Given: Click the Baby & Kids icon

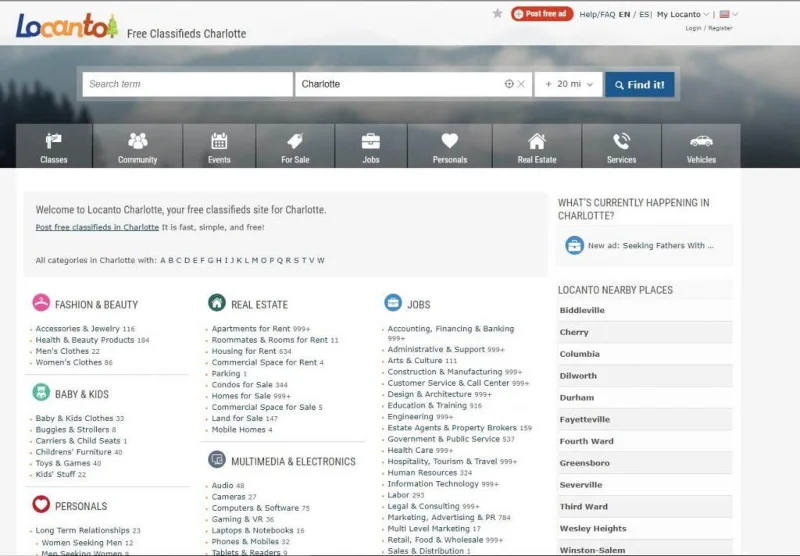Looking at the screenshot, I should [x=41, y=392].
